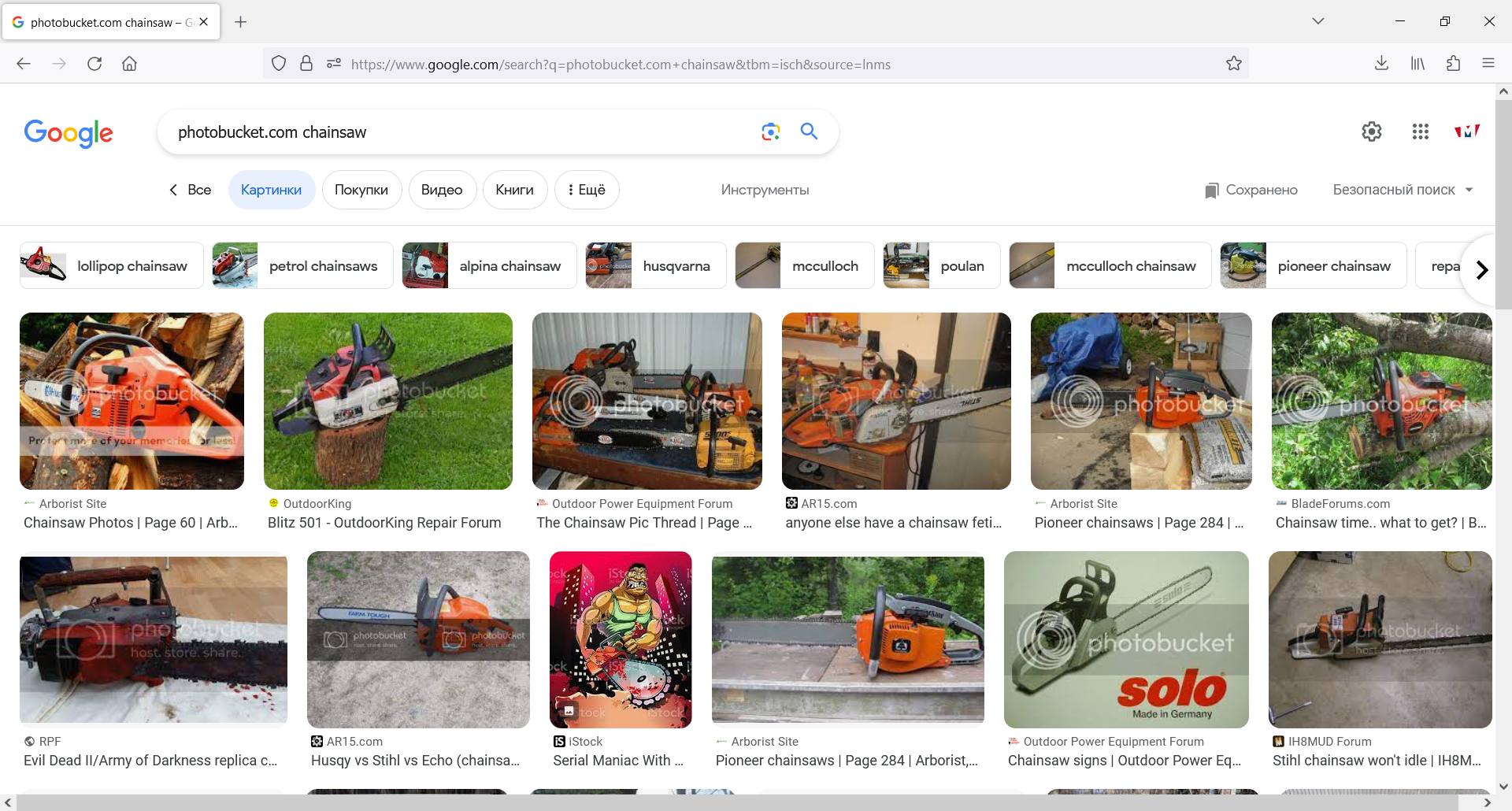Open the Firefox hamburger menu
1512x811 pixels.
pos(1488,64)
